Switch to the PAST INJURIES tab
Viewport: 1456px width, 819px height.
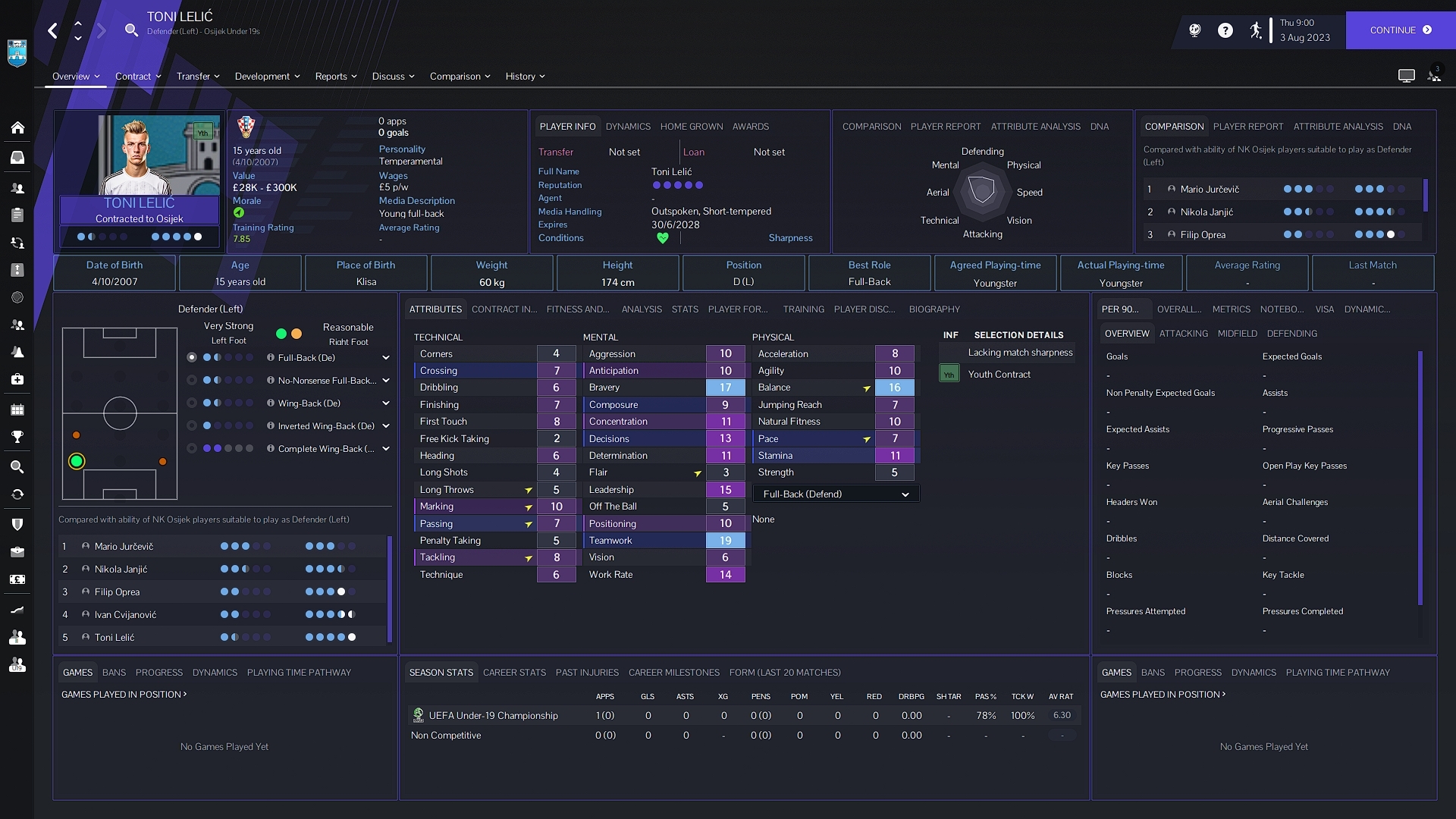[x=587, y=673]
